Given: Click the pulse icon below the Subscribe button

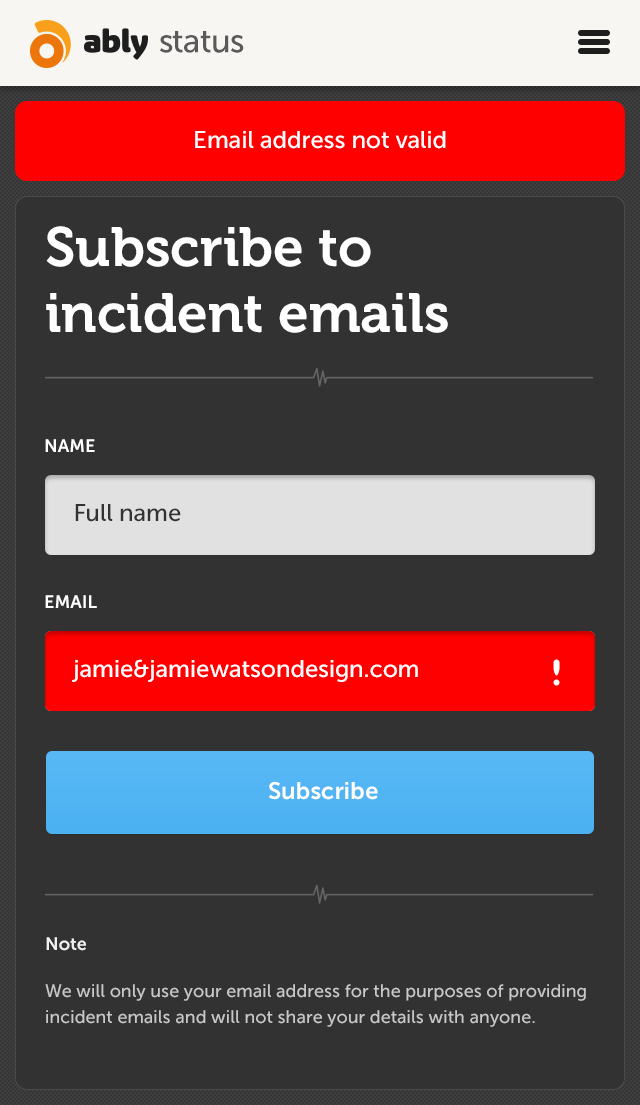Looking at the screenshot, I should pos(321,895).
